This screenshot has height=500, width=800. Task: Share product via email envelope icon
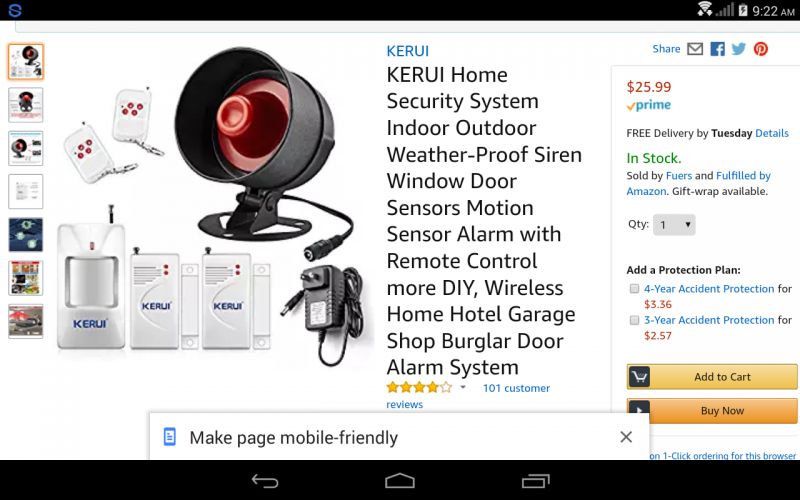pyautogui.click(x=695, y=49)
